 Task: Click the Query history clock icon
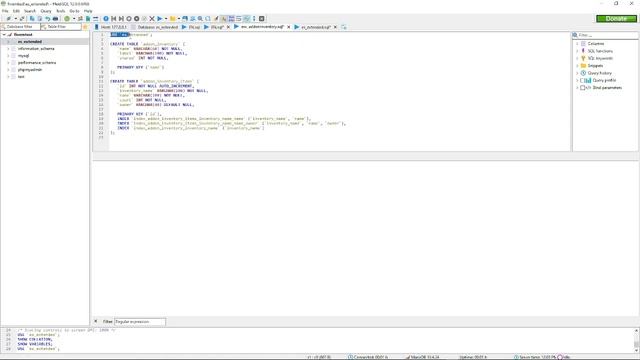click(x=583, y=73)
